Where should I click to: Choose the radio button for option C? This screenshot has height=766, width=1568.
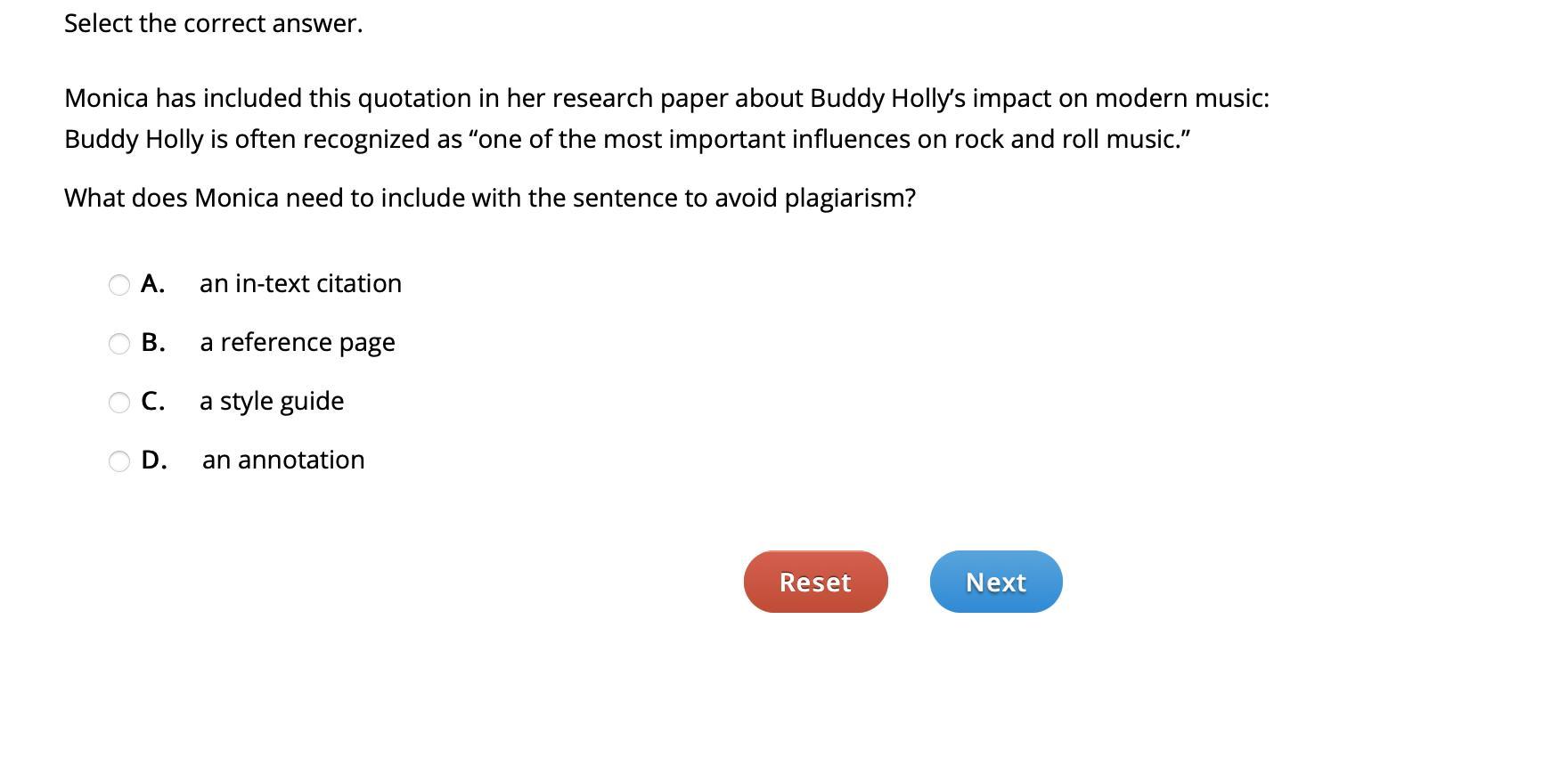119,403
